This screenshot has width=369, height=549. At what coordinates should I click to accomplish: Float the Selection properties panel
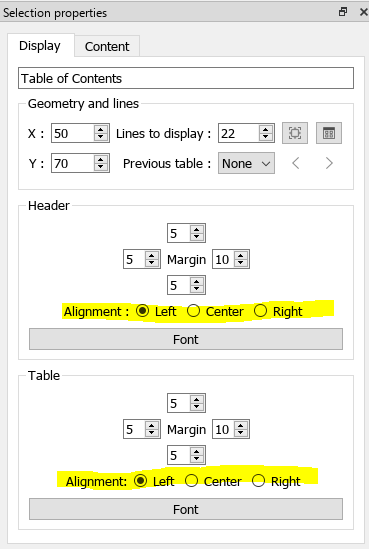(343, 12)
